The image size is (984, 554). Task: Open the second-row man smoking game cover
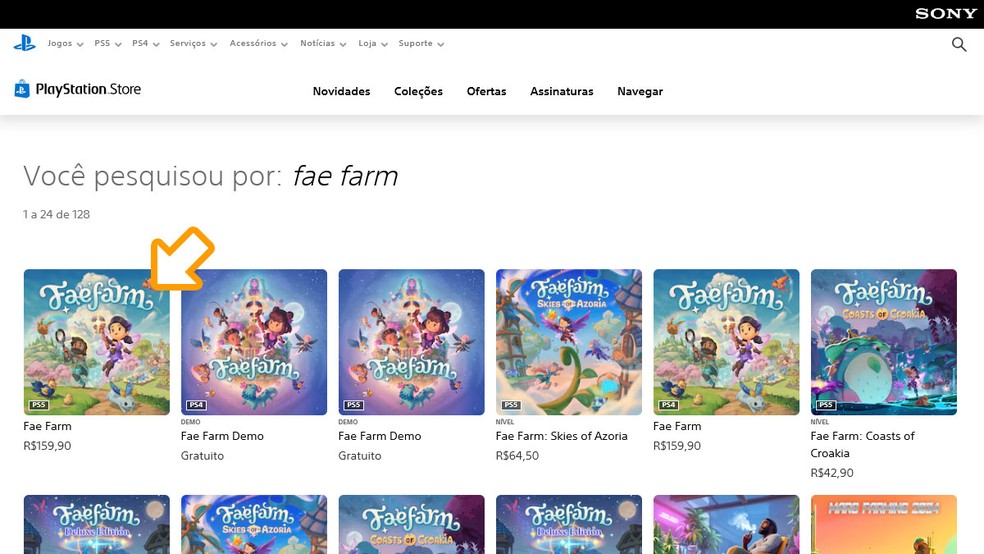727,525
